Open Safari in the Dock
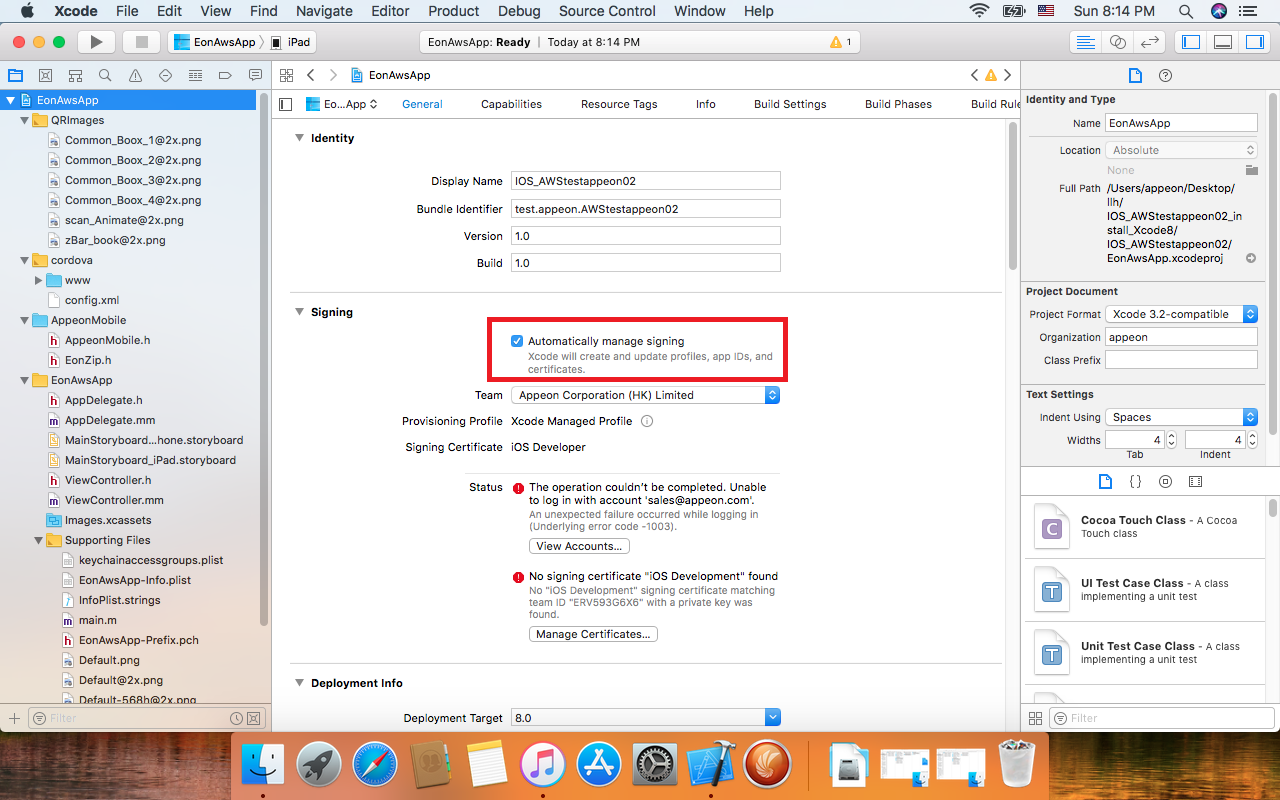1280x800 pixels. (x=375, y=766)
